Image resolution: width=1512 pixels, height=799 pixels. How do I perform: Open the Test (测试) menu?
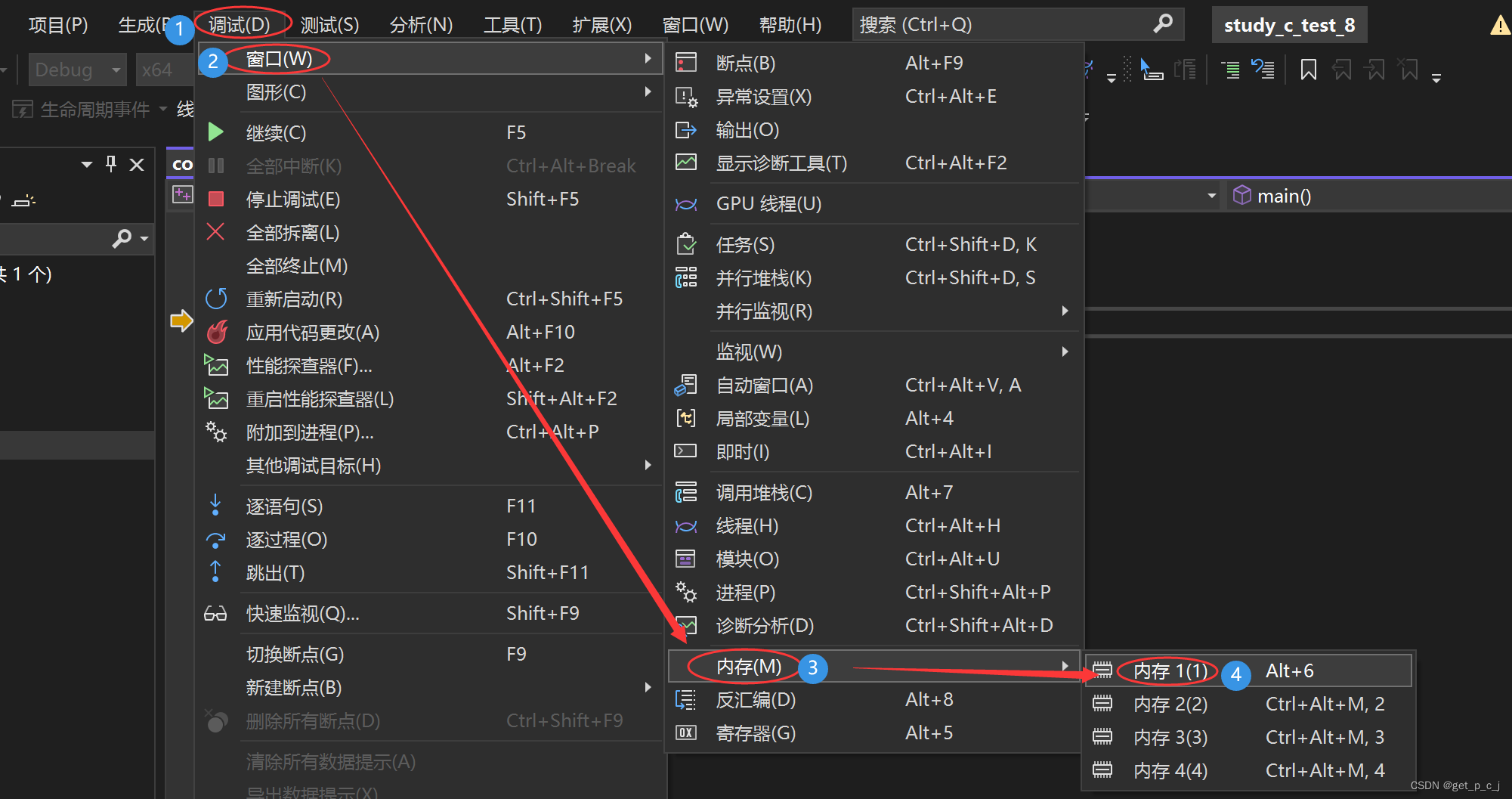[329, 24]
